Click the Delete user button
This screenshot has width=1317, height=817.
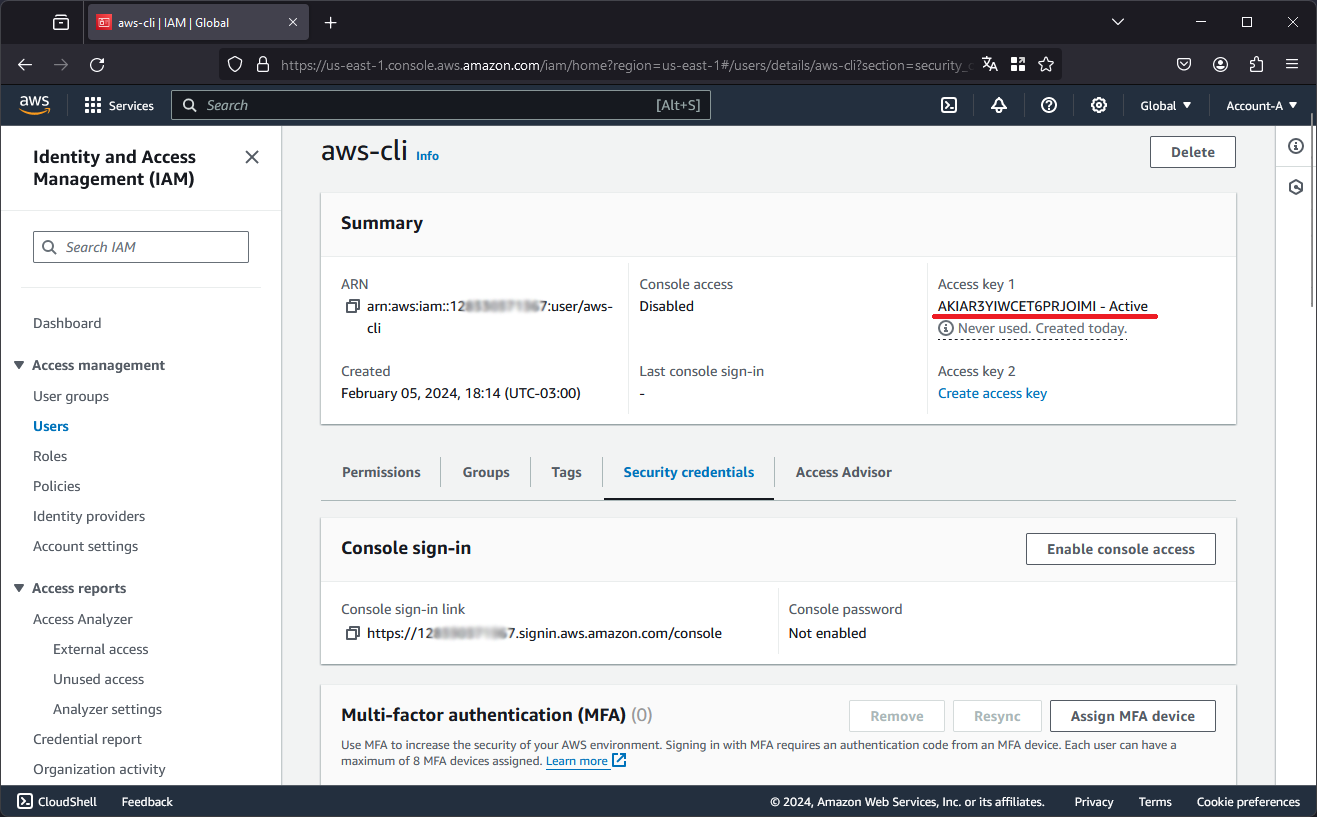(1193, 152)
